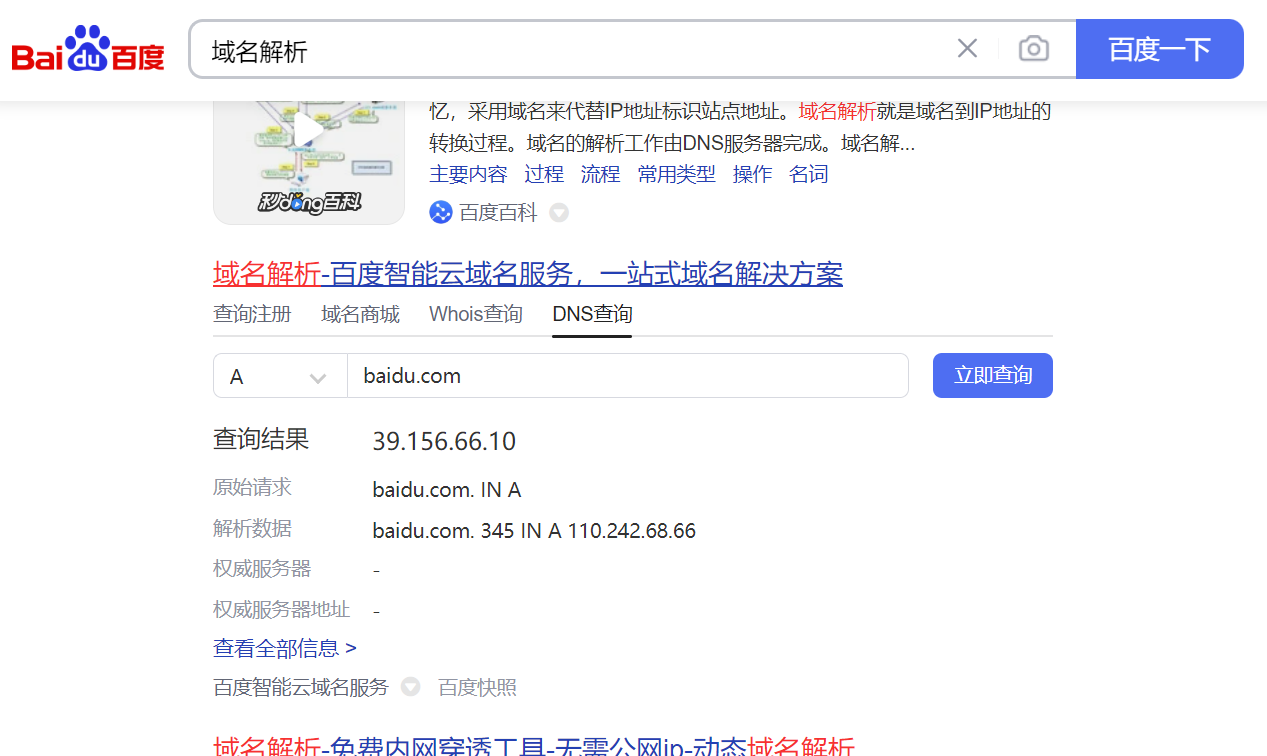Screen dimensions: 1267x756
Task: Expand the arrow next to 百度智能云域名服务
Action: coord(411,687)
